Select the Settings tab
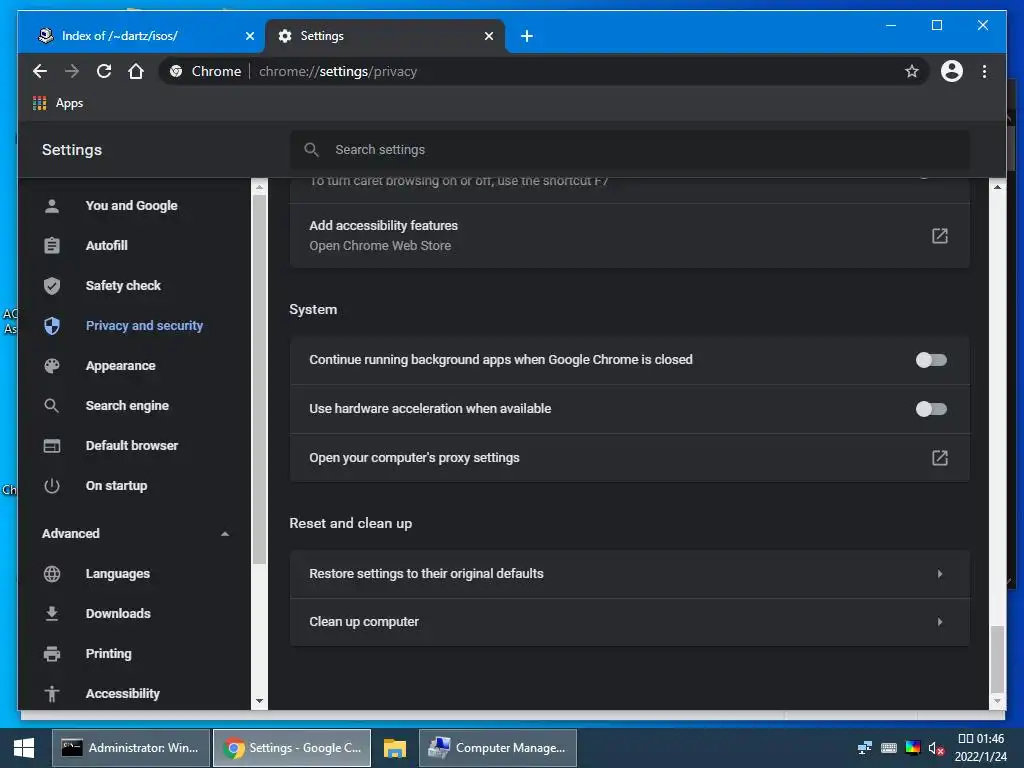Screen dimensions: 1024x768 [x=385, y=36]
